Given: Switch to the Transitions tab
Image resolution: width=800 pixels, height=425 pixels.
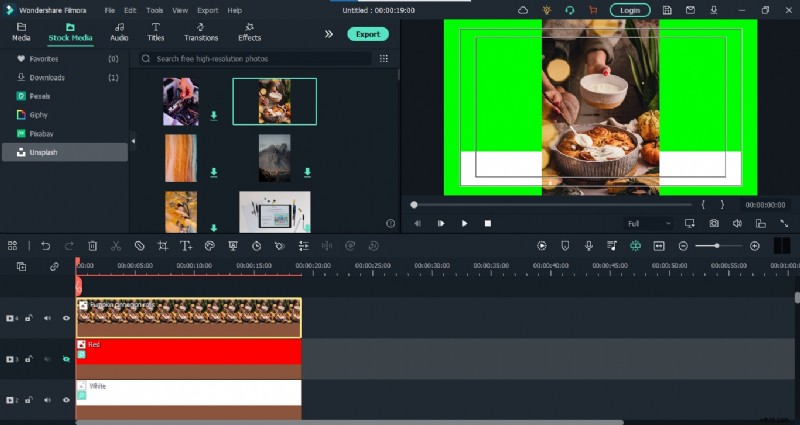Looking at the screenshot, I should click(201, 32).
